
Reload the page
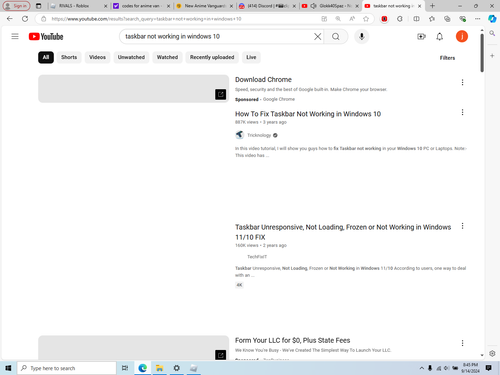pos(25,19)
